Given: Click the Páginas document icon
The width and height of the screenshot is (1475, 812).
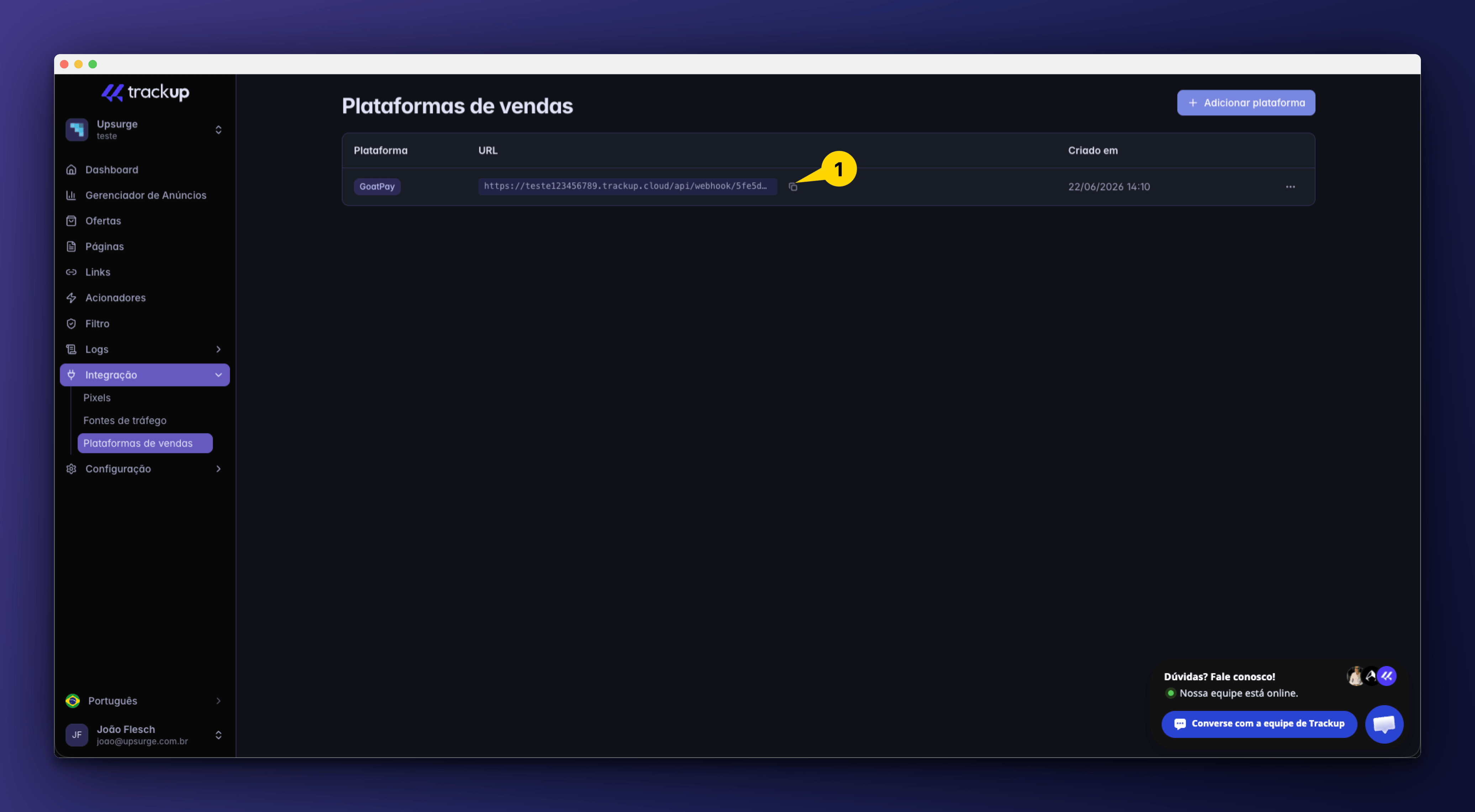Looking at the screenshot, I should [x=71, y=247].
